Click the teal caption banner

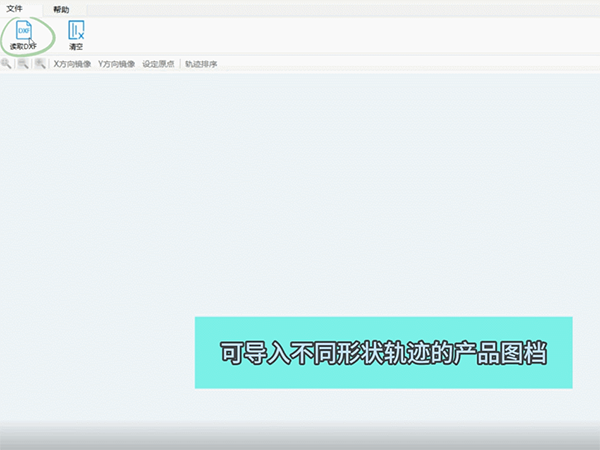(x=383, y=328)
